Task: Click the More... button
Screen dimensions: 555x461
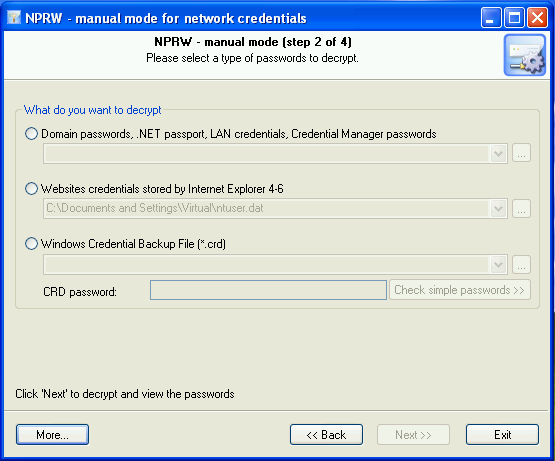Action: point(52,434)
